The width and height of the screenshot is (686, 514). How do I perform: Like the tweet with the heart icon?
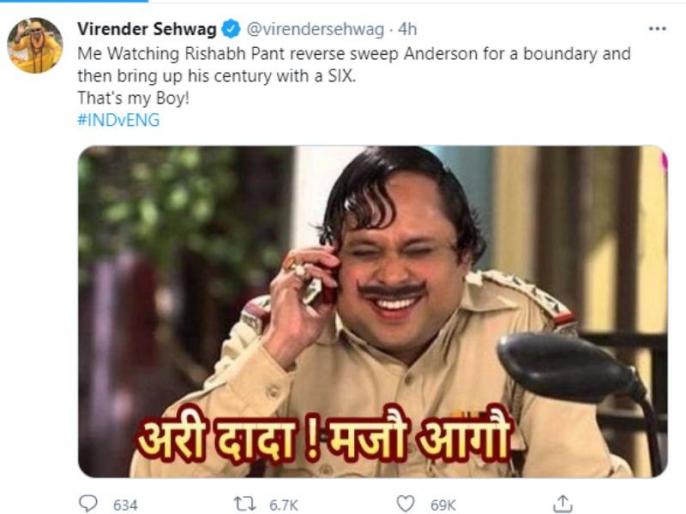tap(406, 504)
